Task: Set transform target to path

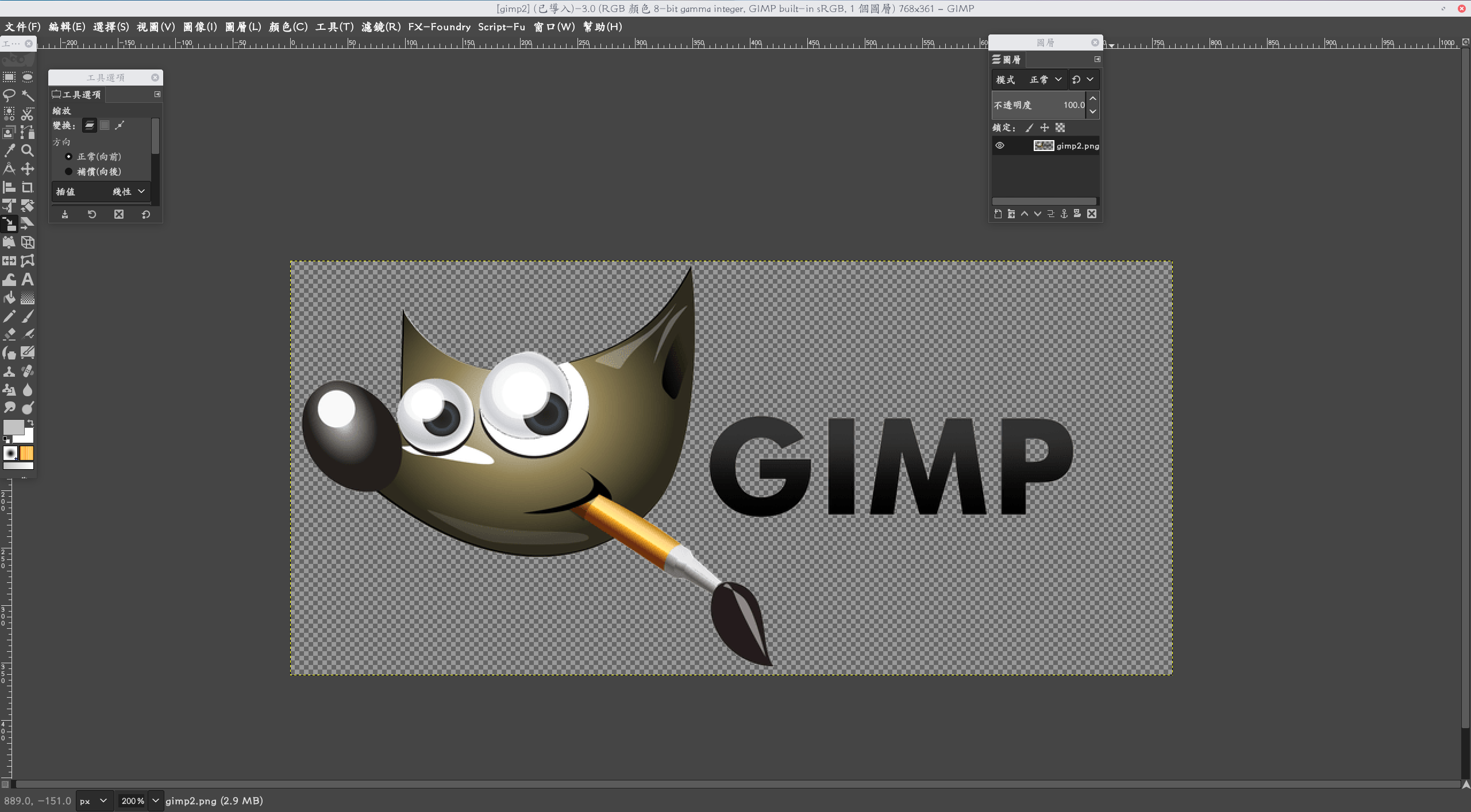Action: pyautogui.click(x=120, y=125)
